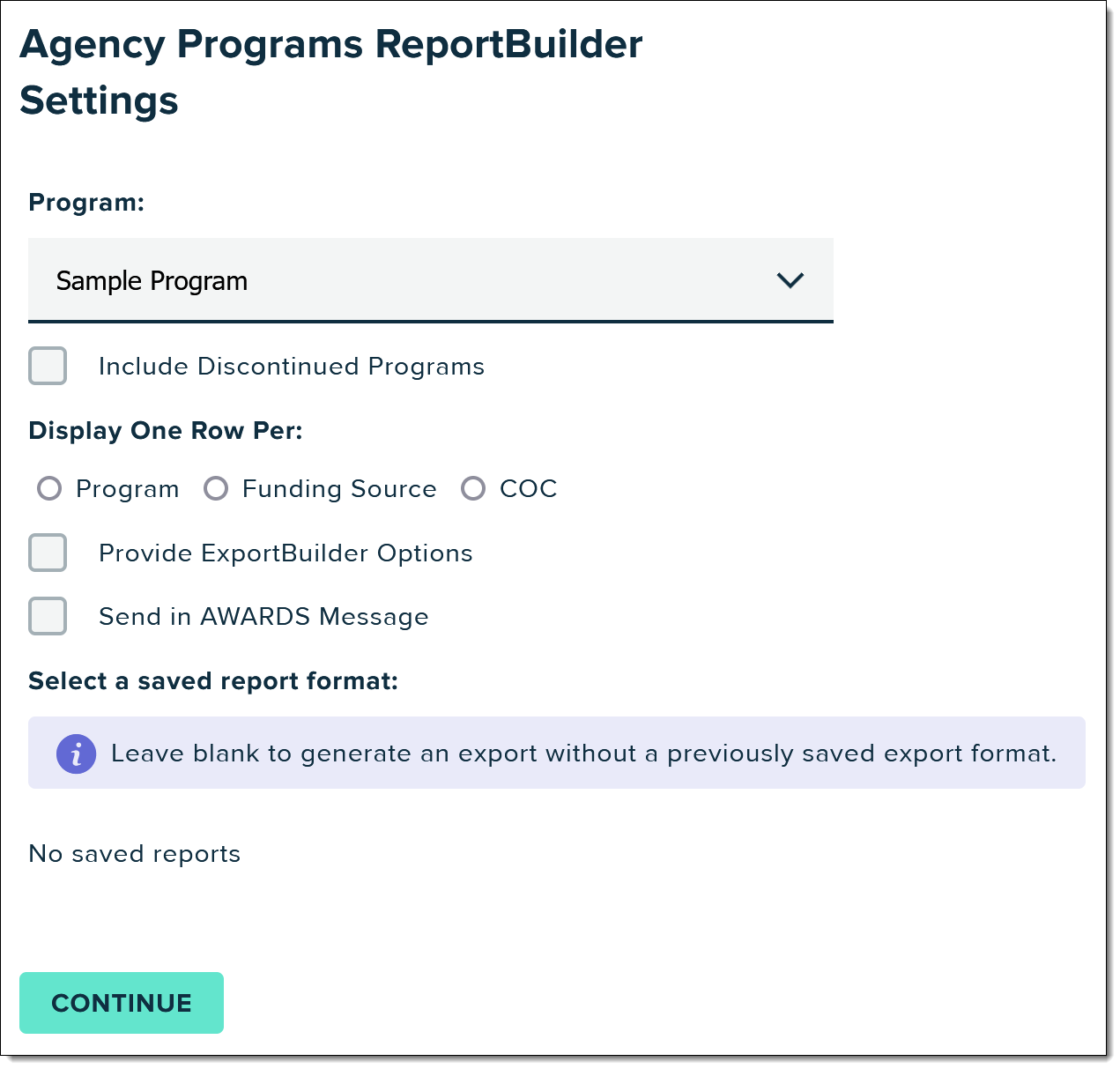Click the purple info icon
The height and width of the screenshot is (1069, 1120).
tap(77, 753)
